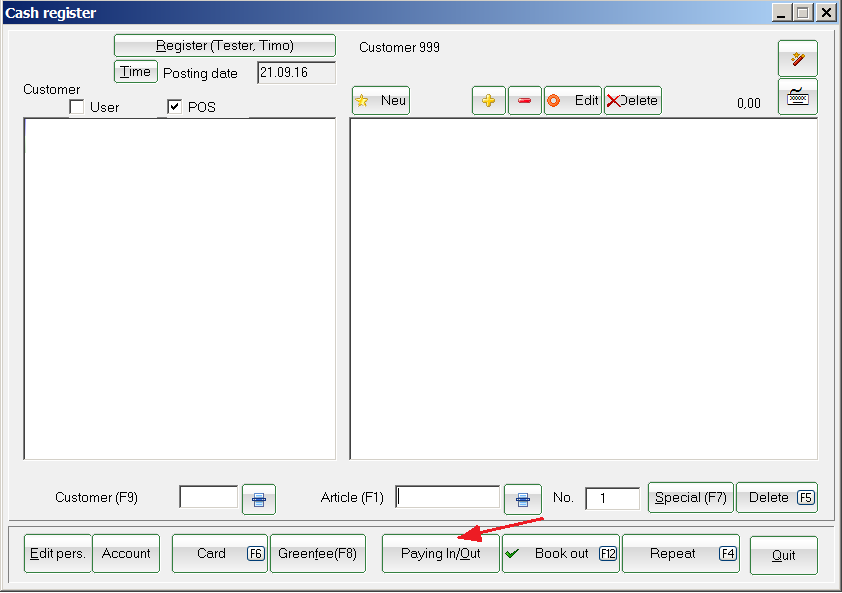Click the Time button
842x593 pixels.
(x=135, y=71)
